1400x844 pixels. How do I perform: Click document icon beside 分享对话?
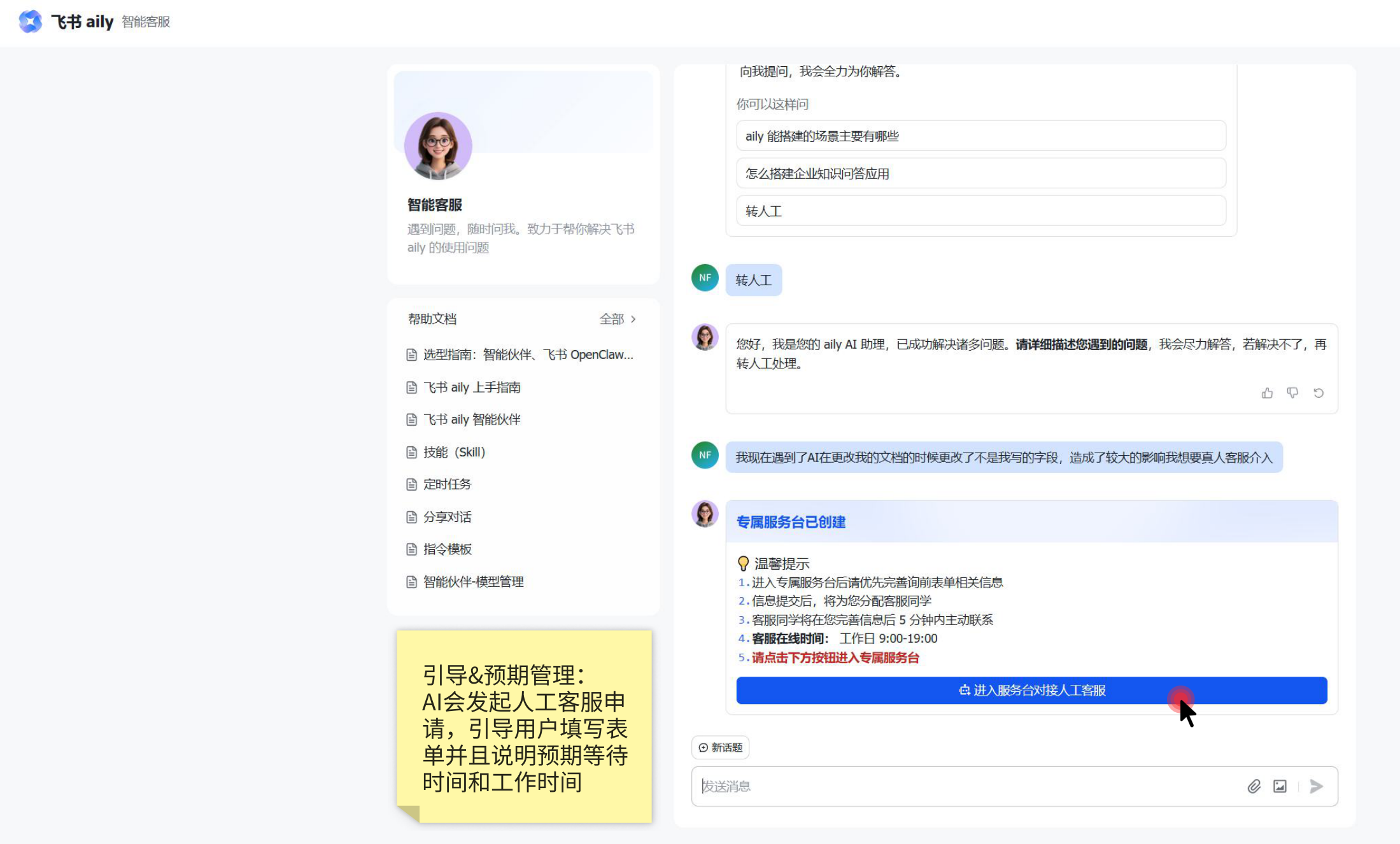click(x=411, y=517)
